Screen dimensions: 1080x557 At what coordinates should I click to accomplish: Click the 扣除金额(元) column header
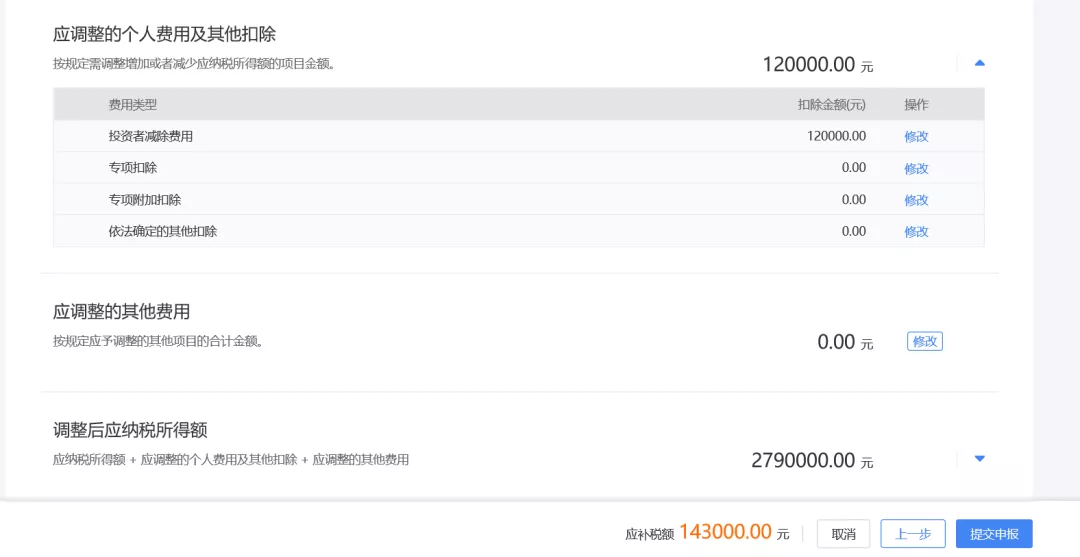[831, 105]
